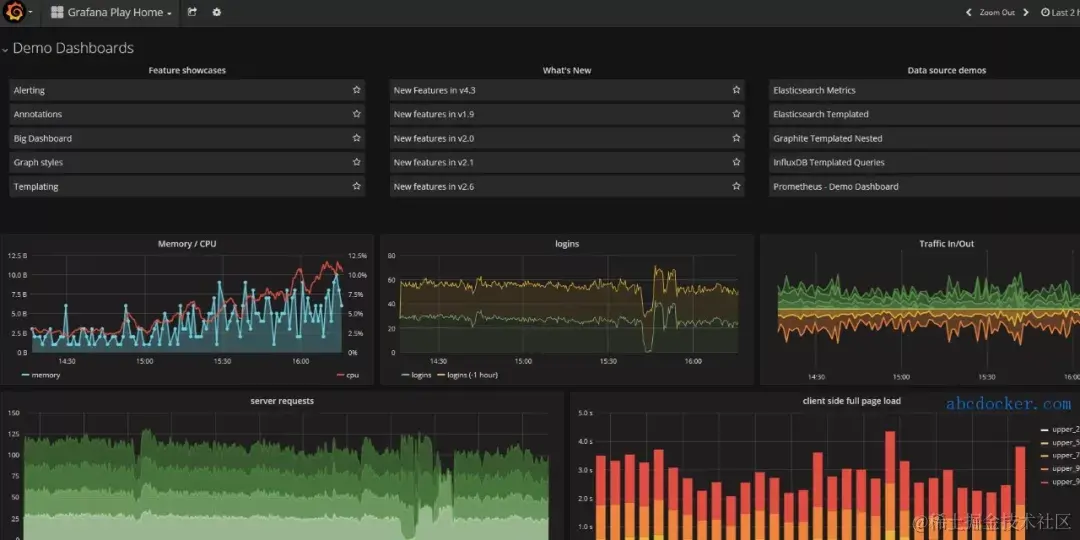Shift time range back with left arrow
Viewport: 1080px width, 540px height.
click(x=968, y=12)
